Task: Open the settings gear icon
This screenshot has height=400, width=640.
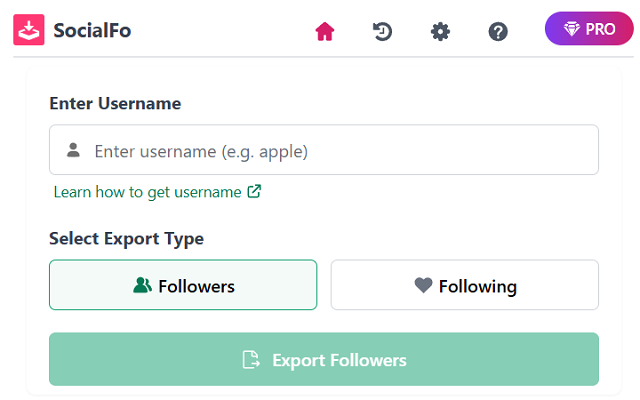Action: coord(440,31)
